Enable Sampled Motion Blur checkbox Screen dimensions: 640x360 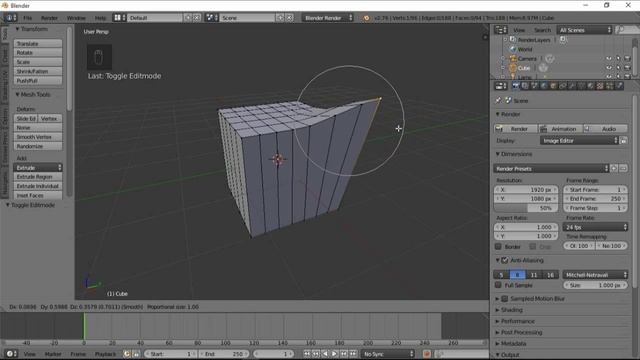(x=505, y=298)
